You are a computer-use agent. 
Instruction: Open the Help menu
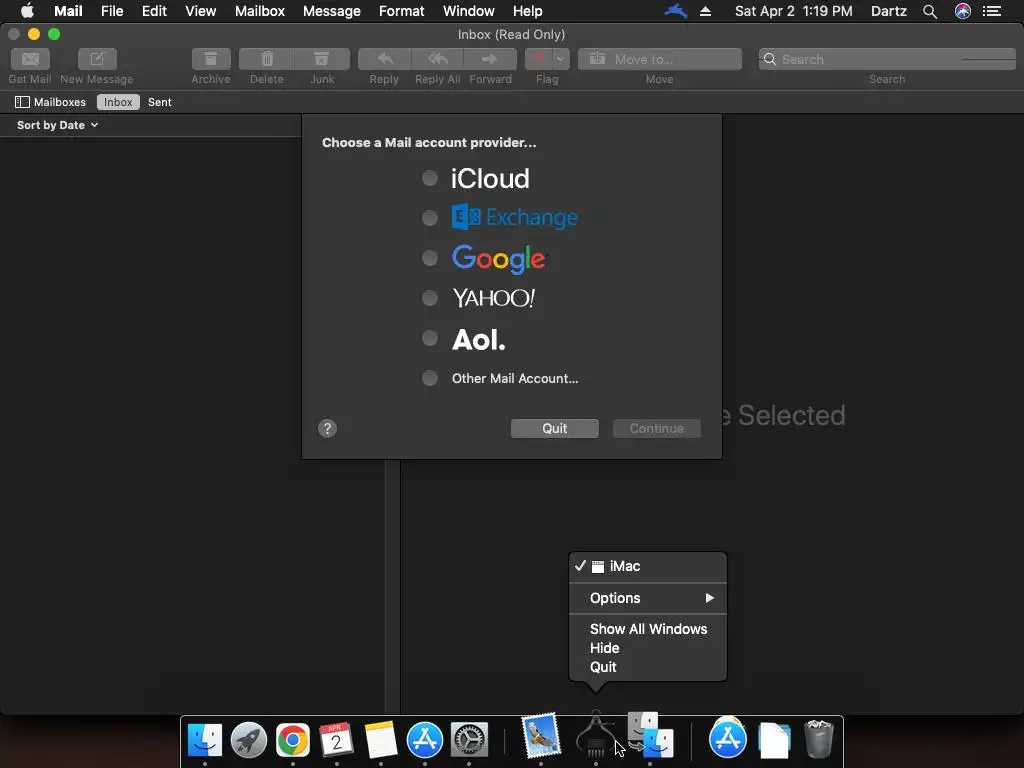[x=527, y=11]
